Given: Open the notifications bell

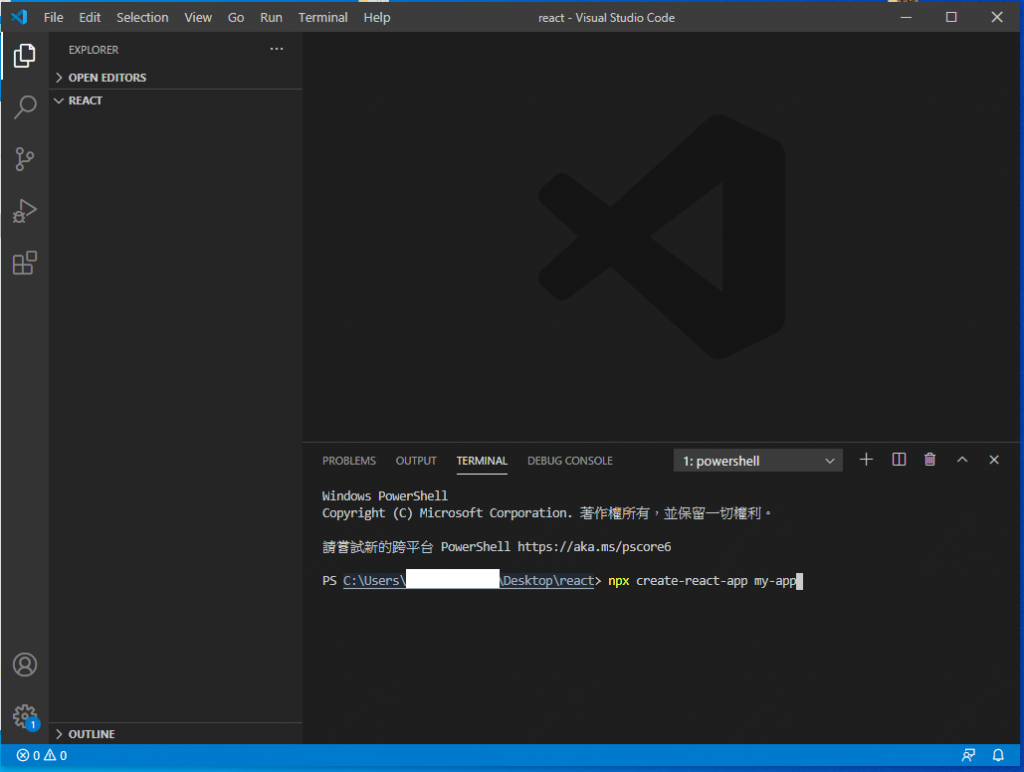Looking at the screenshot, I should pyautogui.click(x=998, y=756).
